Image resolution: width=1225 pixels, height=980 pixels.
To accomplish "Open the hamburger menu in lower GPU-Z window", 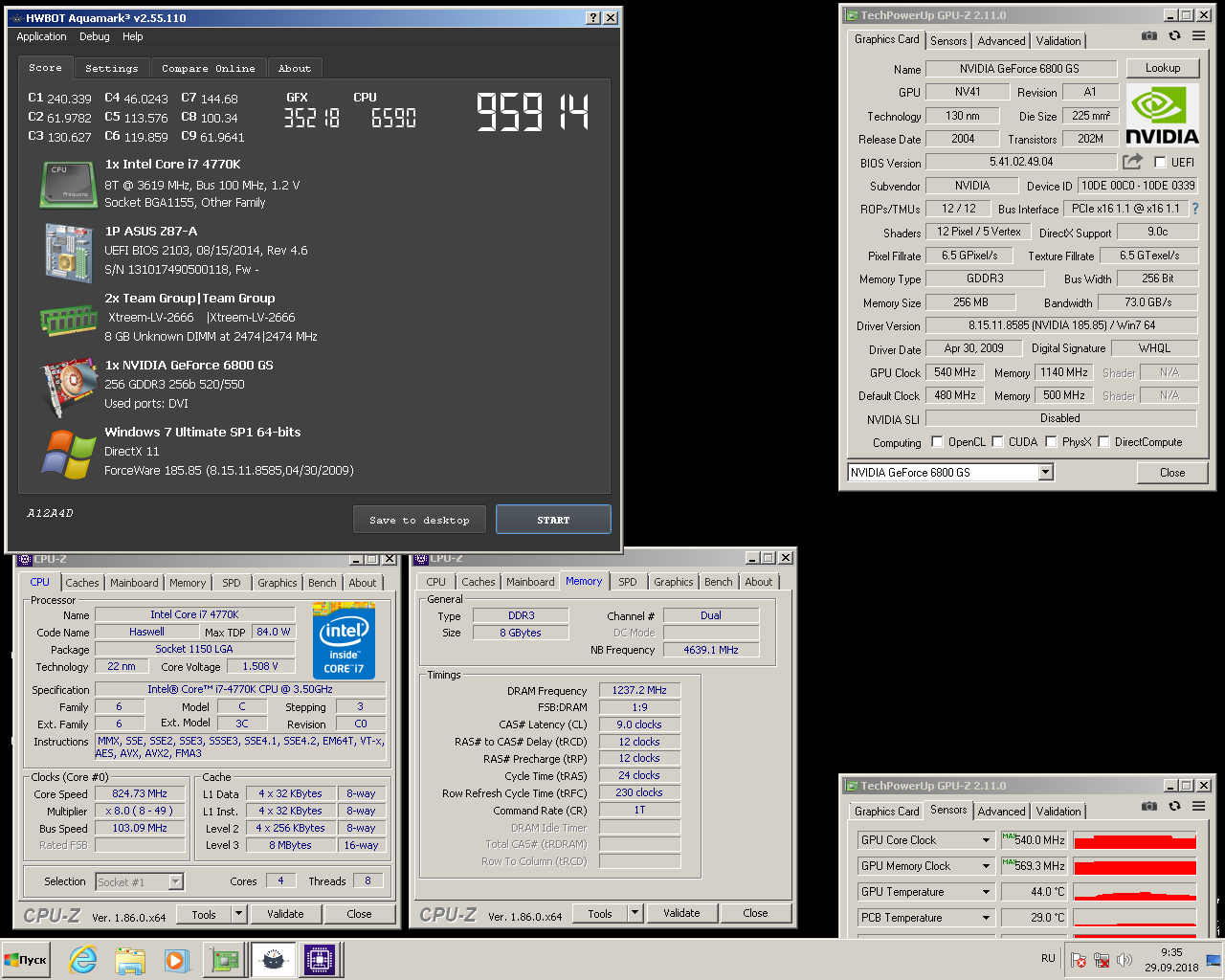I will tap(1198, 807).
